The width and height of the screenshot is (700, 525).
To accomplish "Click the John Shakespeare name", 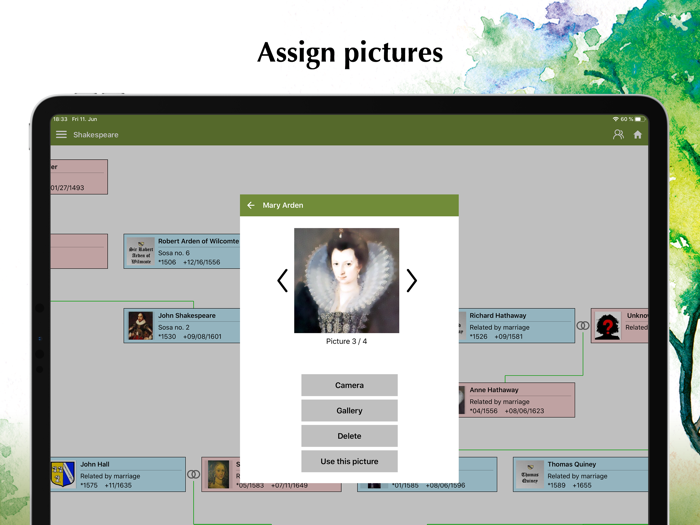I will click(x=187, y=315).
